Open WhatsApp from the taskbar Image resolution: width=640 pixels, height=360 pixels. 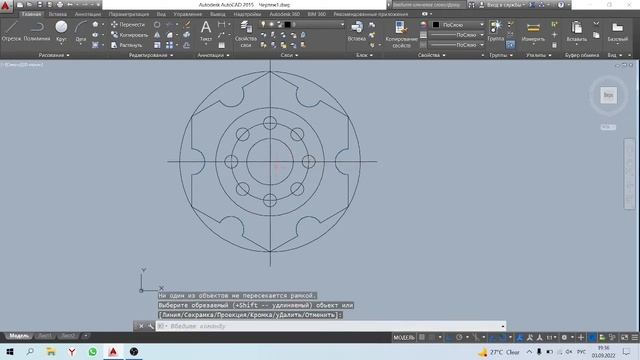[93, 351]
